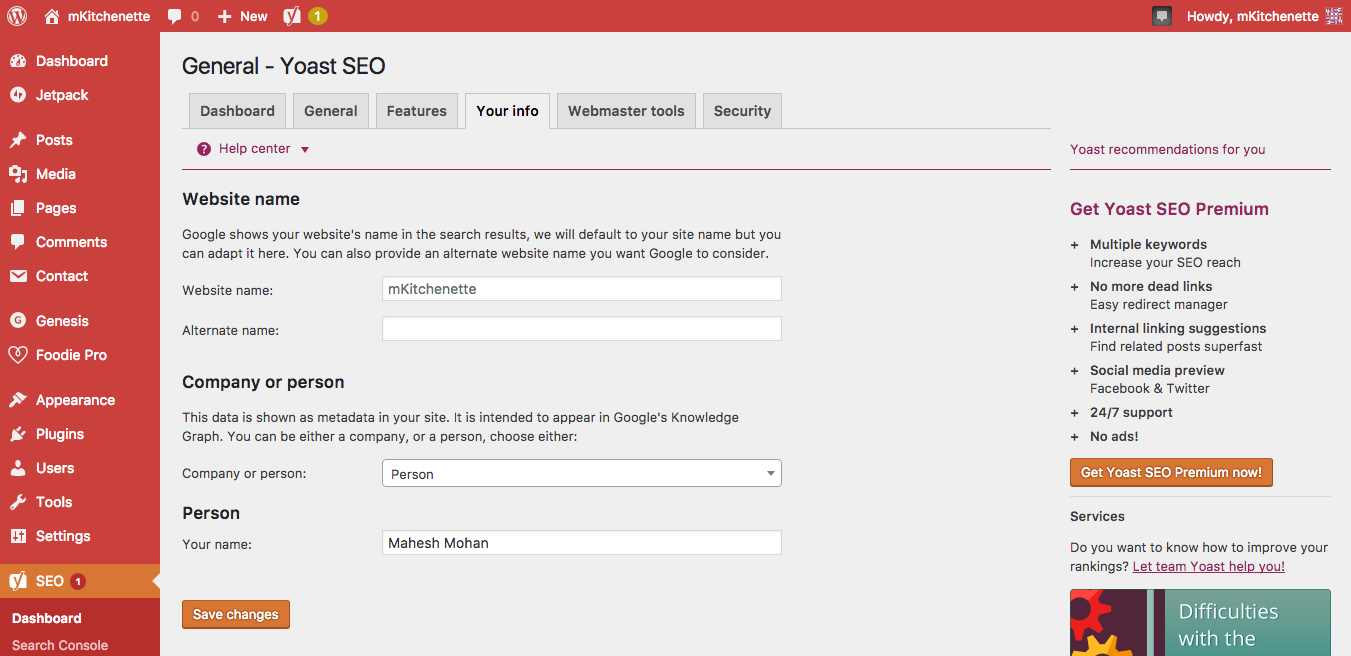Screen dimensions: 1351x656
Task: Open the Tools wrench icon
Action: pyautogui.click(x=18, y=502)
